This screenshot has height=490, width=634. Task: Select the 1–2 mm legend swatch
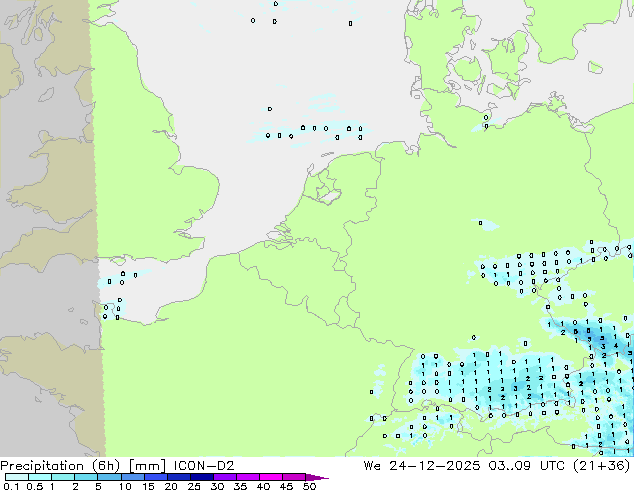(x=63, y=477)
